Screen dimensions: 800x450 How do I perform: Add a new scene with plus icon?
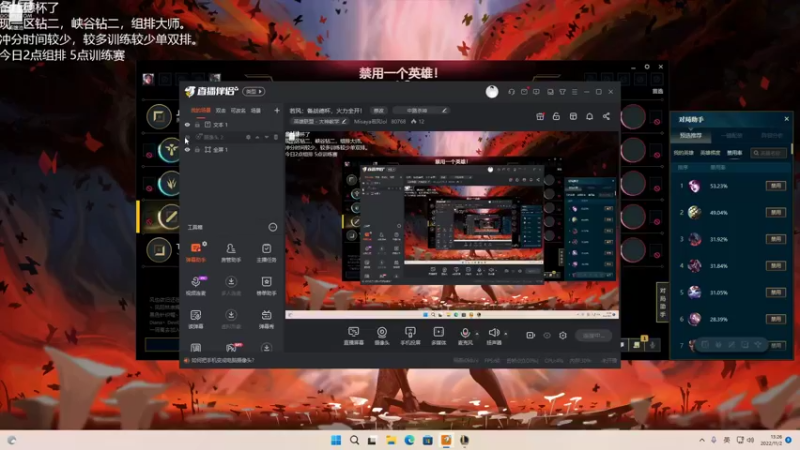coord(277,110)
